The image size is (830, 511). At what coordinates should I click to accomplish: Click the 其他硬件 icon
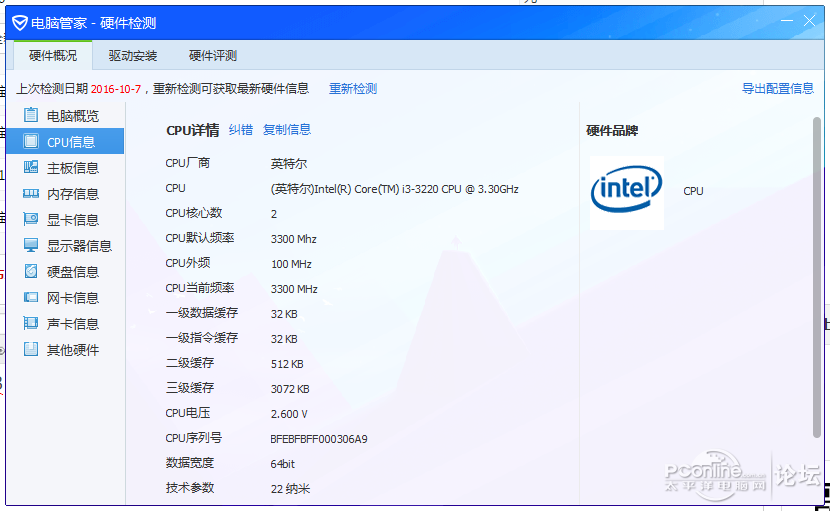[x=31, y=349]
